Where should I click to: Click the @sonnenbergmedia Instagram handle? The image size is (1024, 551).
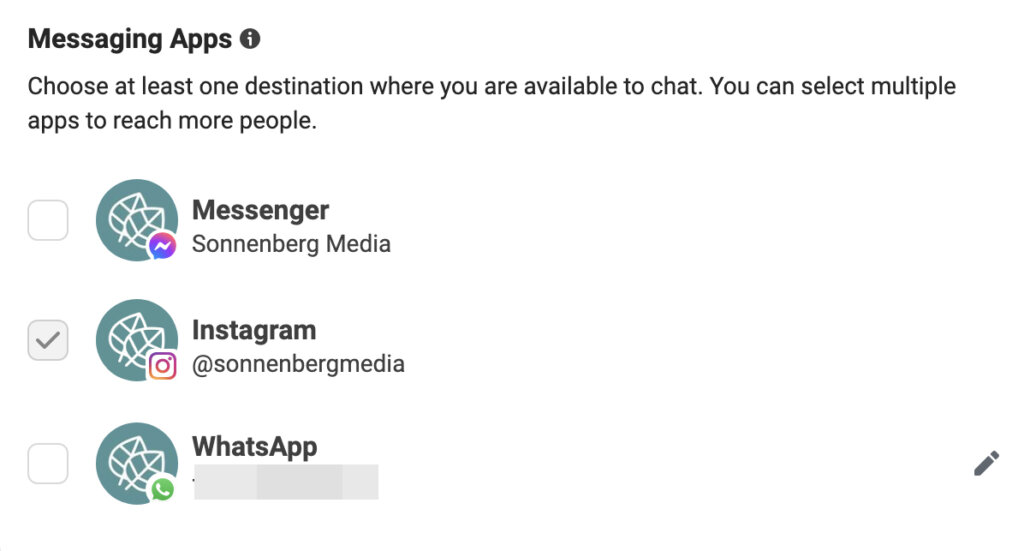[298, 364]
